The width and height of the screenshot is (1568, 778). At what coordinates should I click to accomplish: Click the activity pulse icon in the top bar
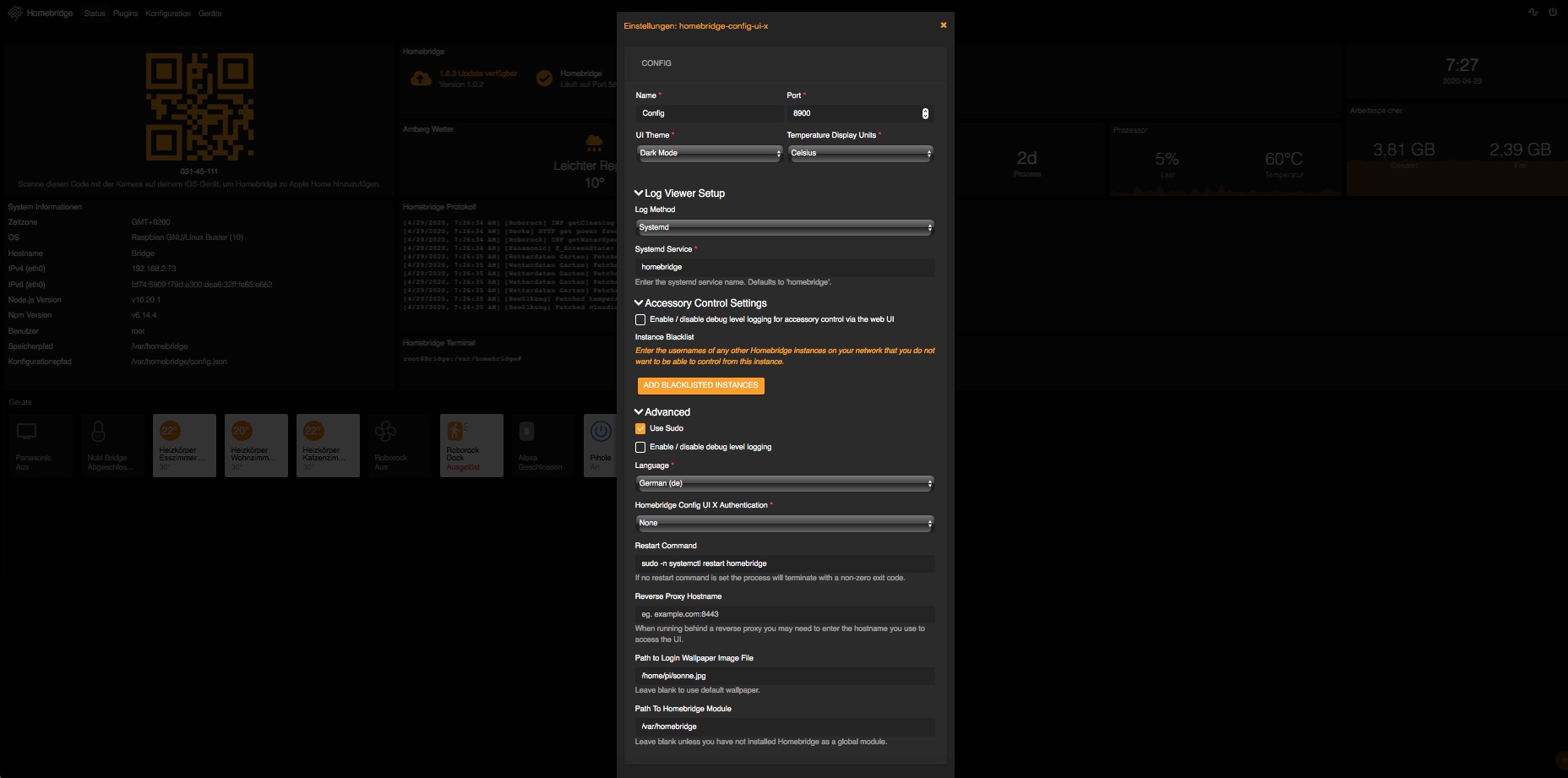tap(1533, 13)
